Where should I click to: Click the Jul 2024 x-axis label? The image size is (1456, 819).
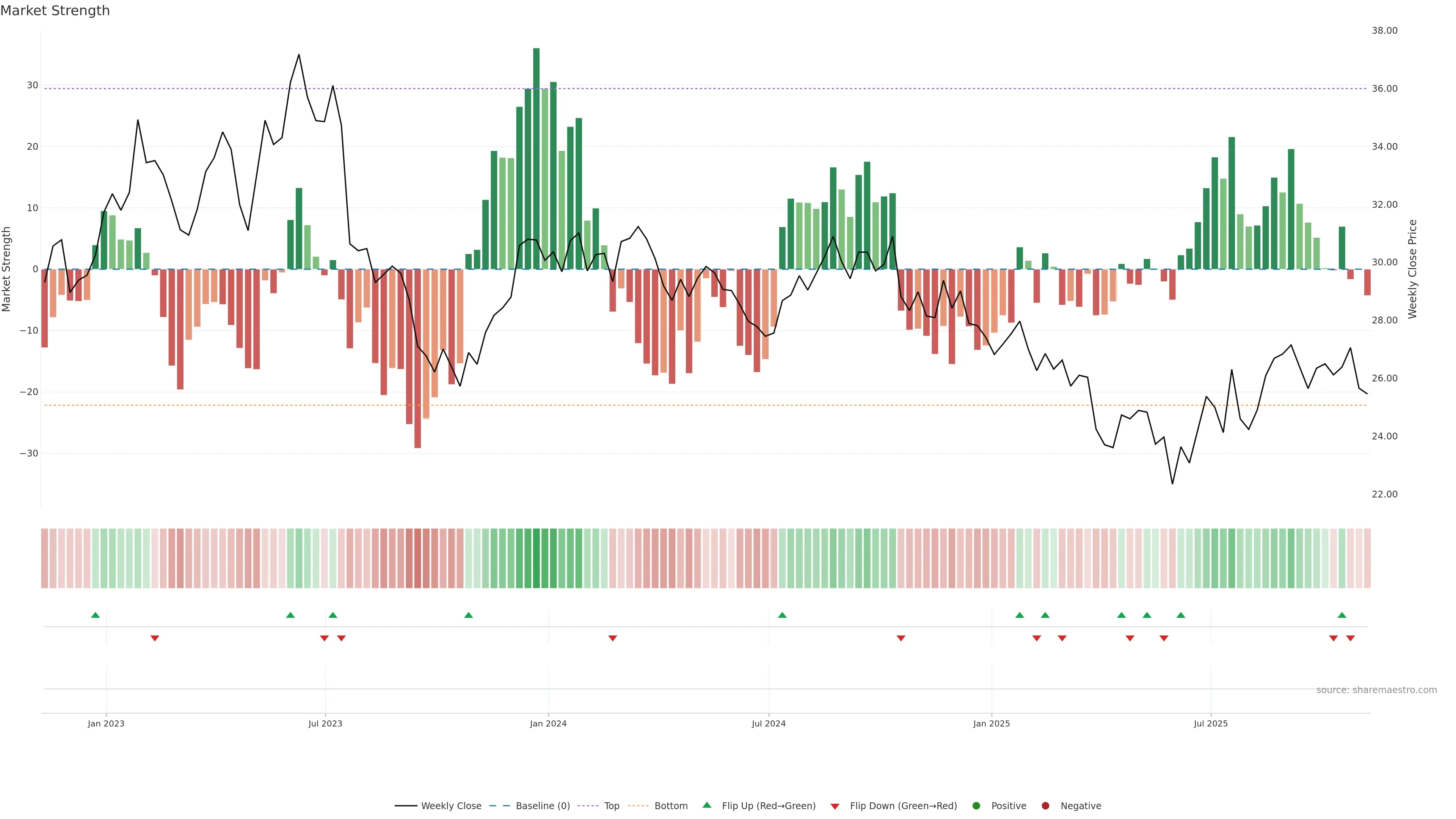coord(768,723)
